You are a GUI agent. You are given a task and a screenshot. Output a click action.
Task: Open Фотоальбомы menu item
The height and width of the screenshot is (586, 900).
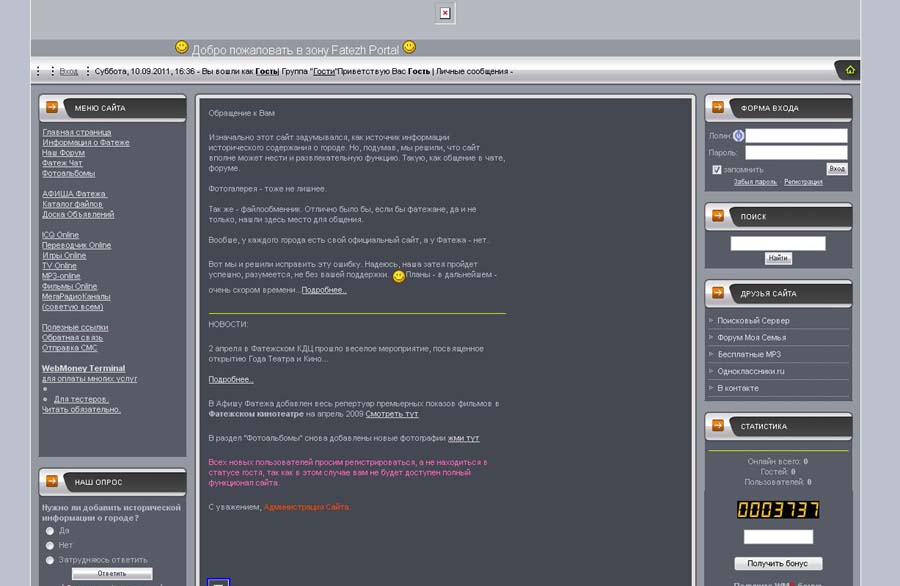pyautogui.click(x=68, y=173)
